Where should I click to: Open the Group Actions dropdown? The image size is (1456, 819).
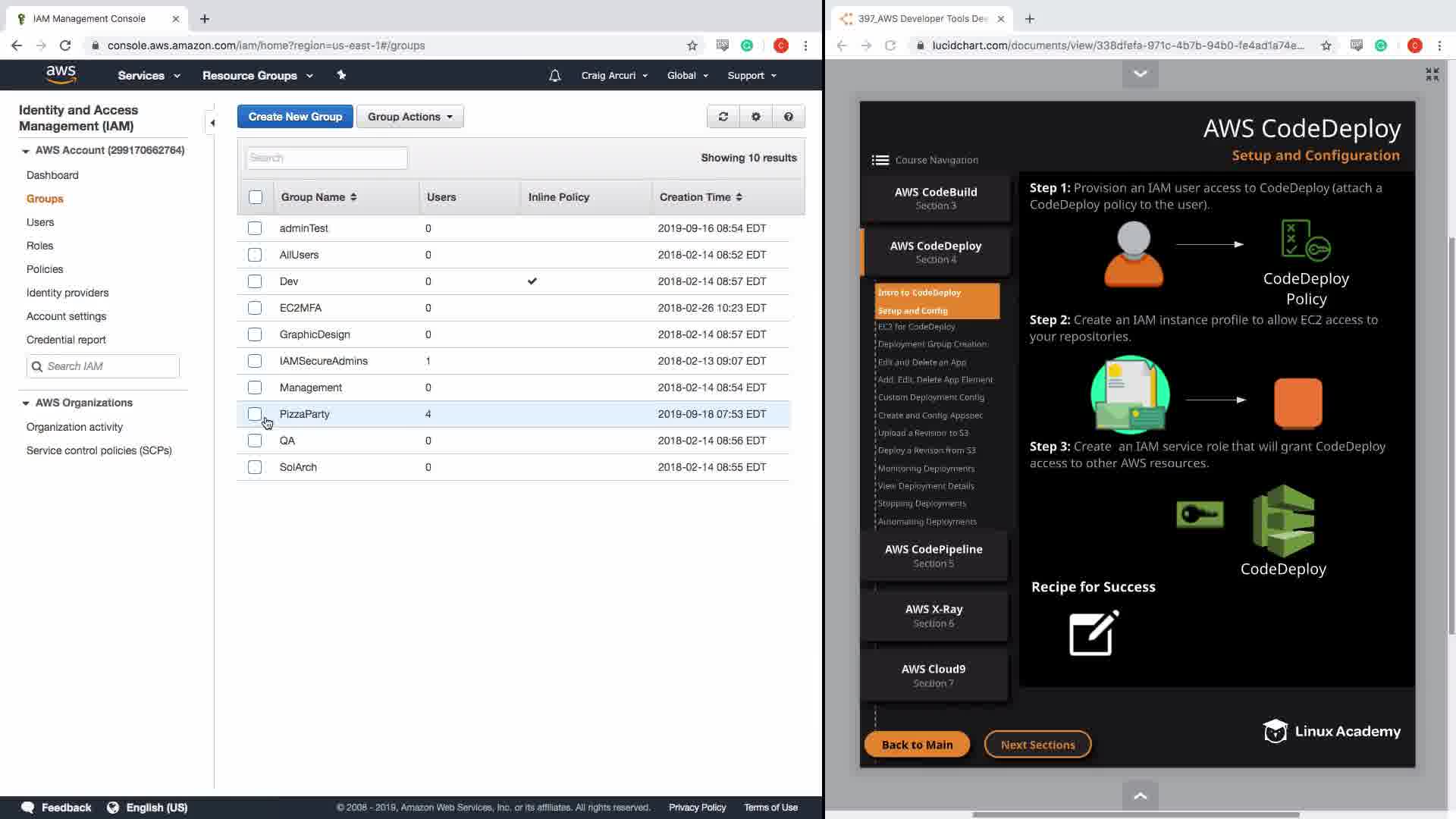click(x=409, y=117)
